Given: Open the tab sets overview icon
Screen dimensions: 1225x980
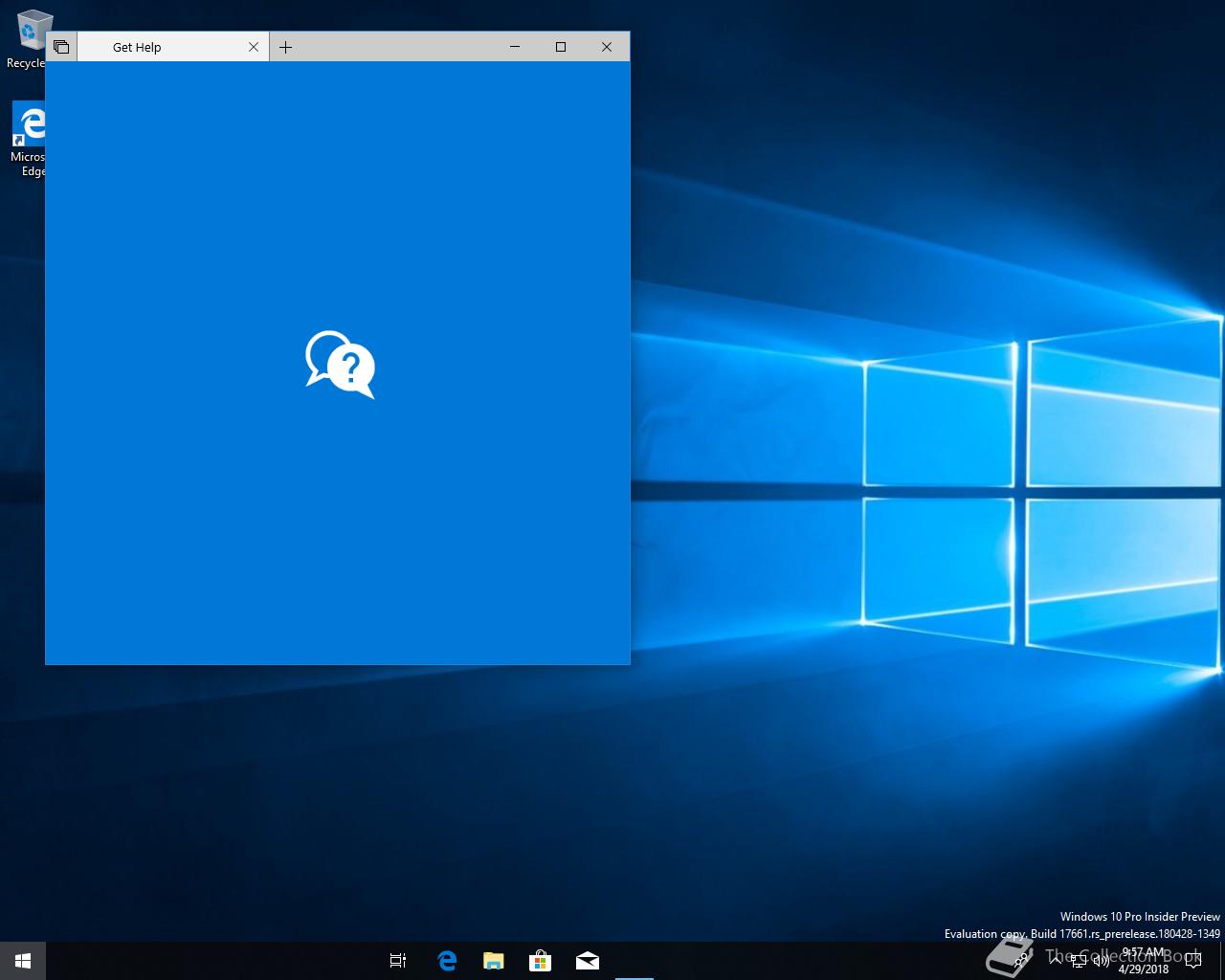Looking at the screenshot, I should [x=61, y=47].
